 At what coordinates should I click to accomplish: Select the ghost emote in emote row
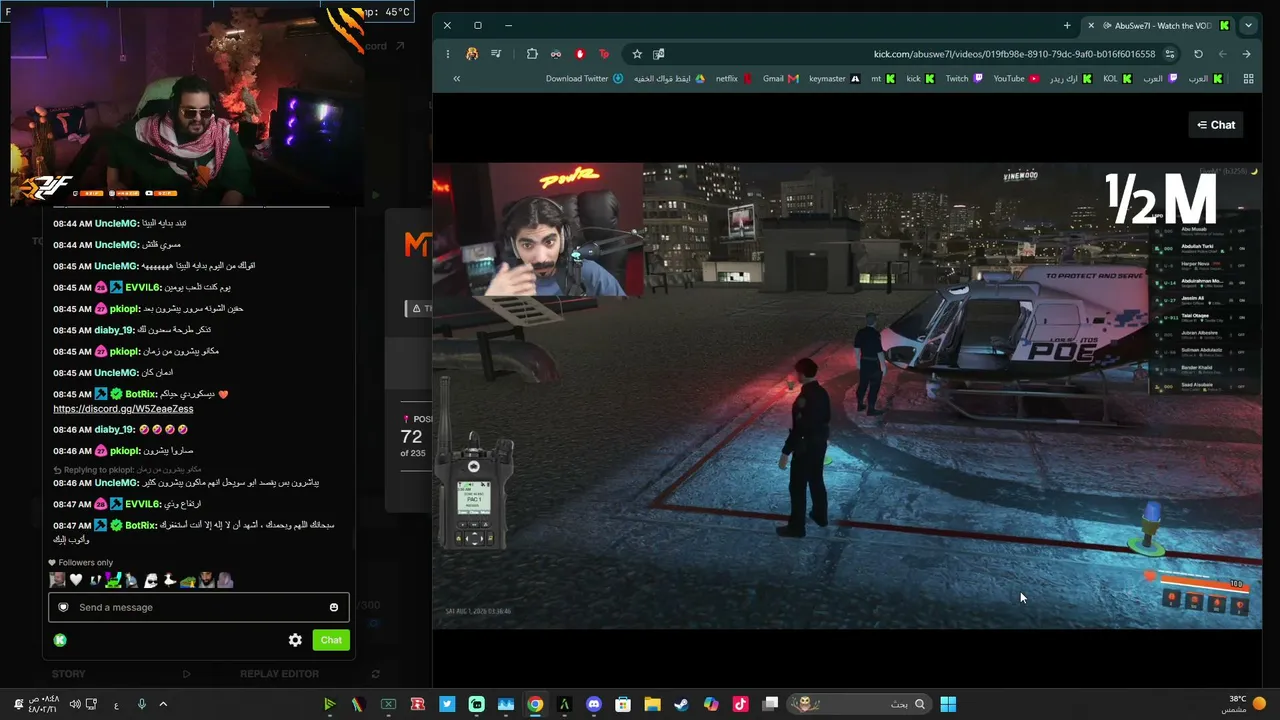click(151, 580)
